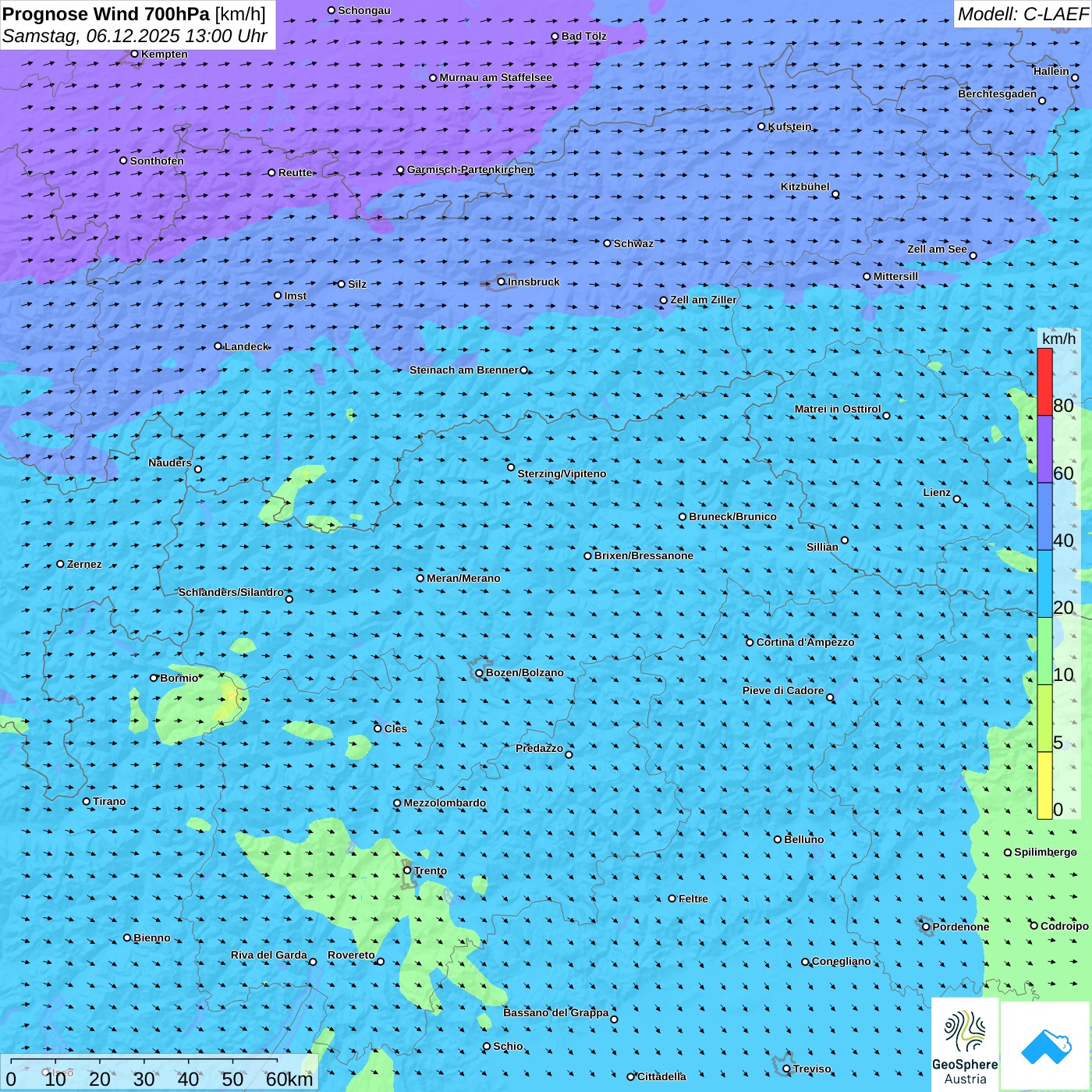Viewport: 1092px width, 1092px height.
Task: Click the Predazzo city marker
Action: click(x=569, y=754)
